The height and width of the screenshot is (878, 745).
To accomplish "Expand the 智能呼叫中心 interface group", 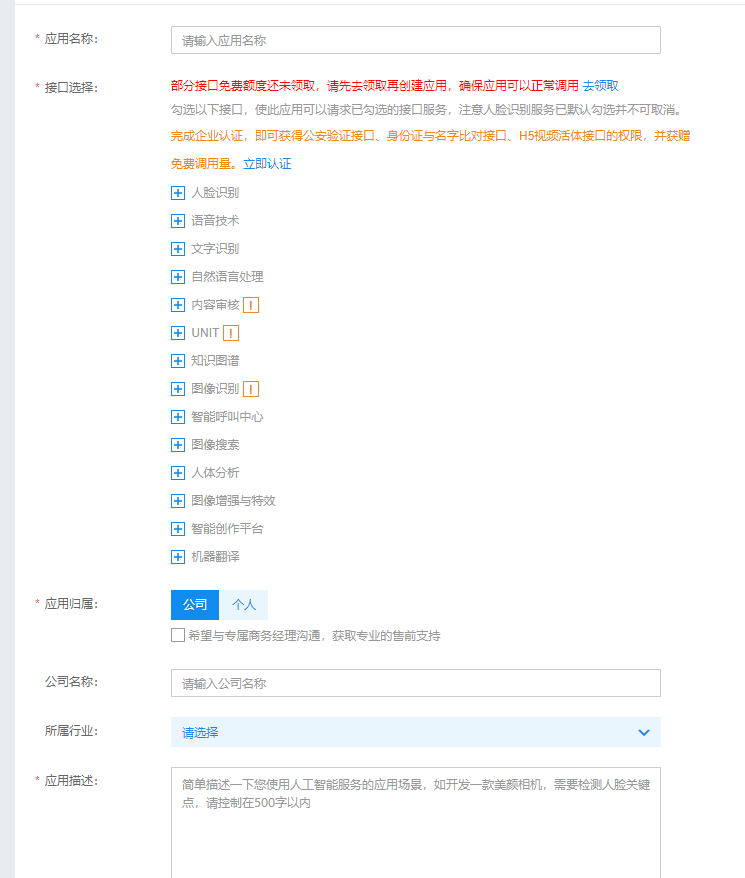I will (178, 417).
